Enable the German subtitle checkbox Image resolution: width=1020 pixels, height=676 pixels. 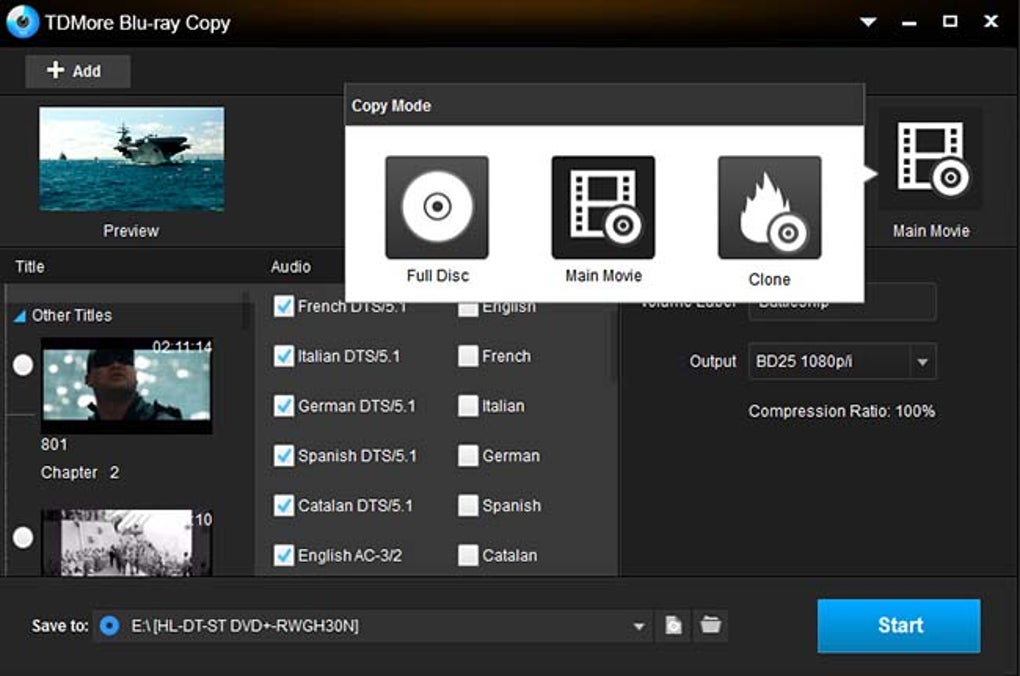pyautogui.click(x=468, y=455)
